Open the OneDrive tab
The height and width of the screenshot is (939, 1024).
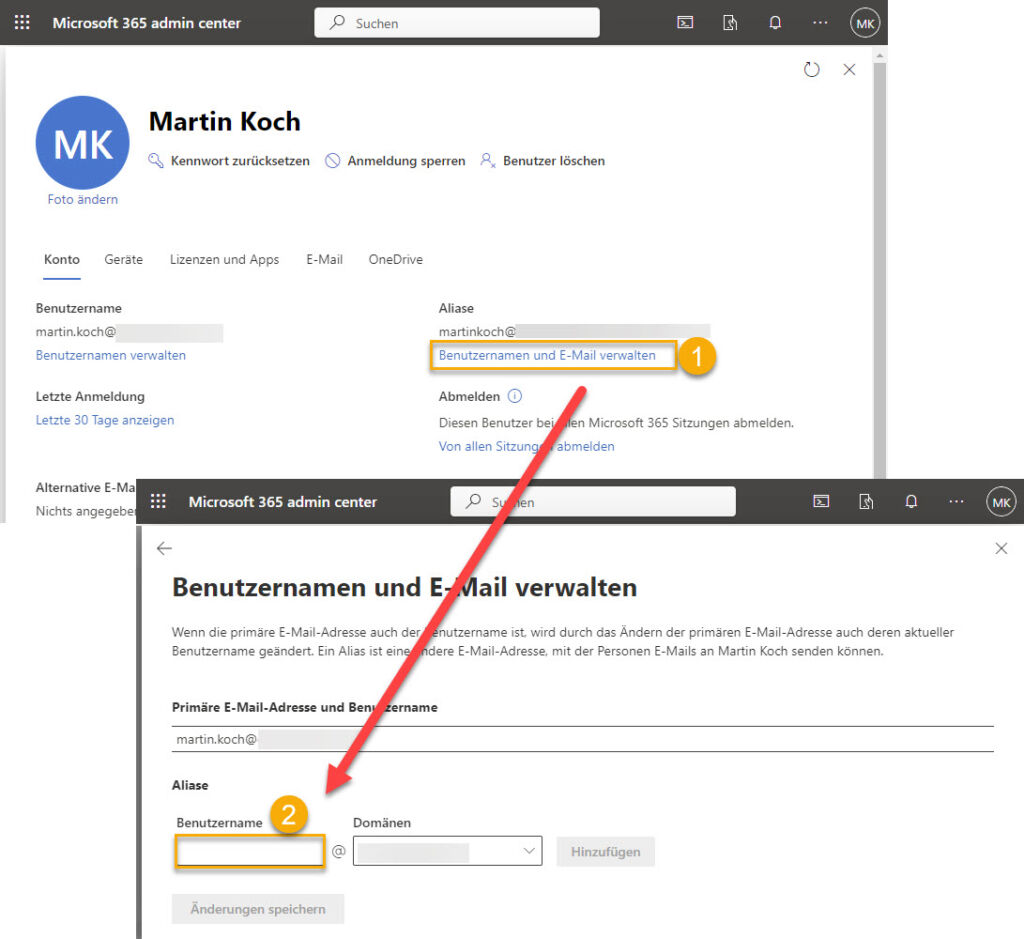coord(396,259)
